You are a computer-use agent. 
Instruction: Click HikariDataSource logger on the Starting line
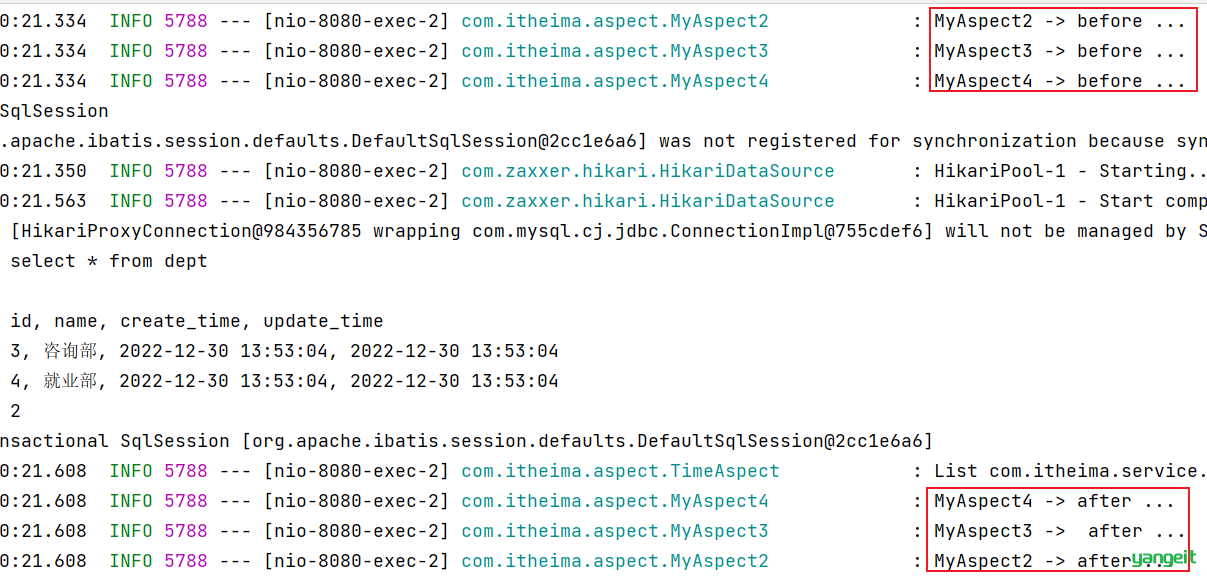648,171
